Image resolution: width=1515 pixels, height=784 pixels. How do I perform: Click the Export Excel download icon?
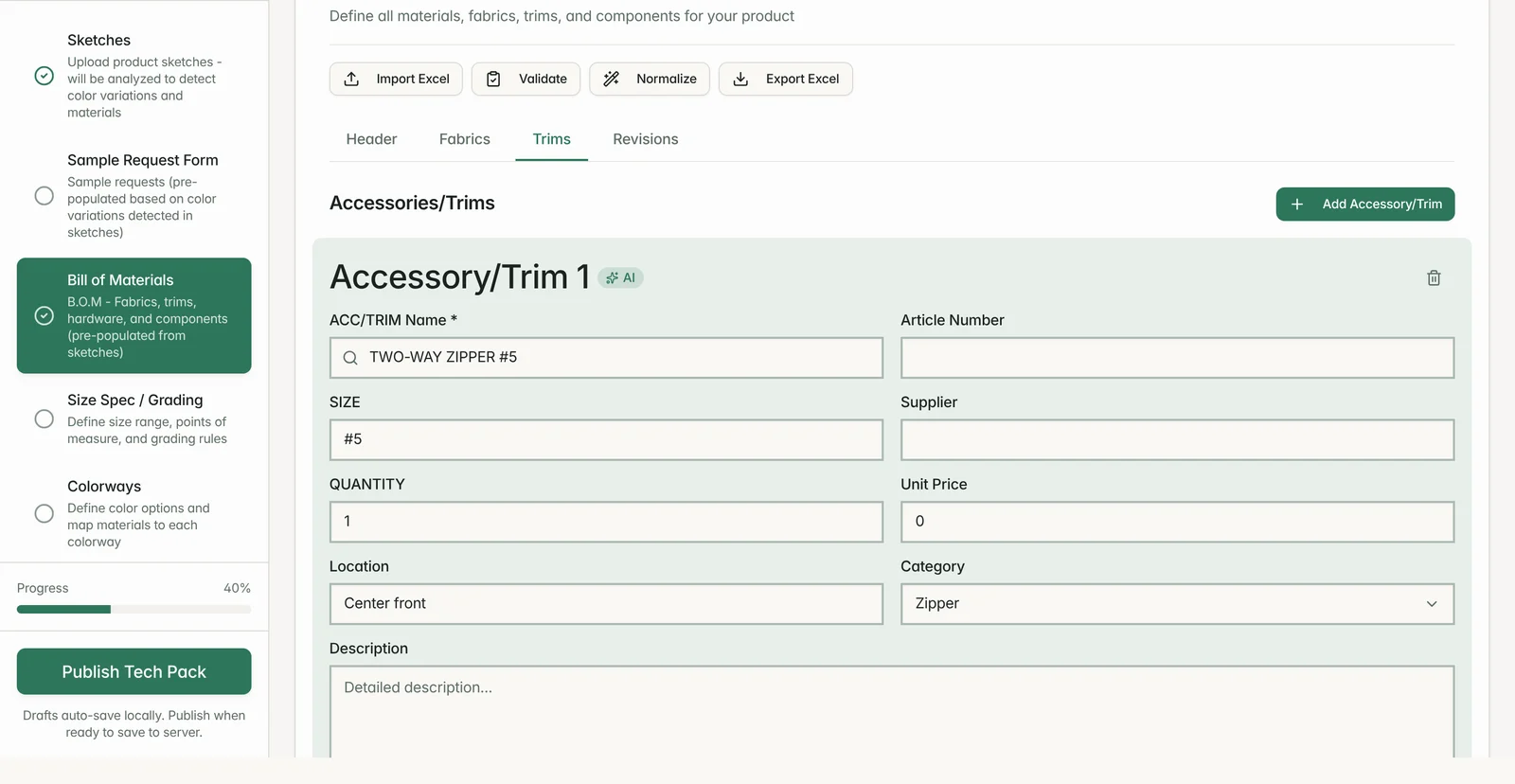[740, 79]
